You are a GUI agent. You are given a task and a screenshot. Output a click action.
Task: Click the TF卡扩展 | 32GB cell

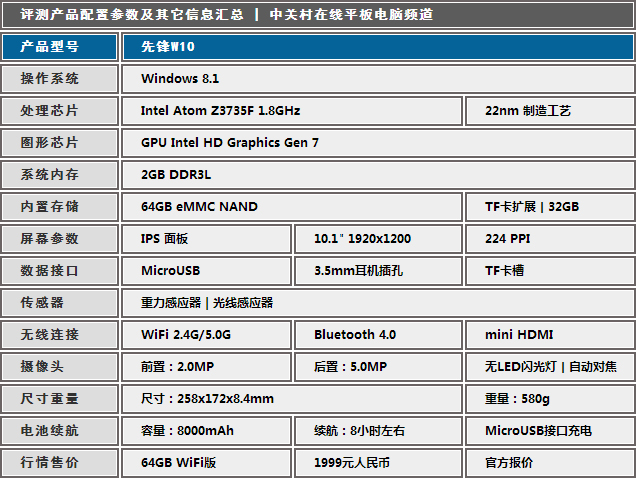coord(550,207)
